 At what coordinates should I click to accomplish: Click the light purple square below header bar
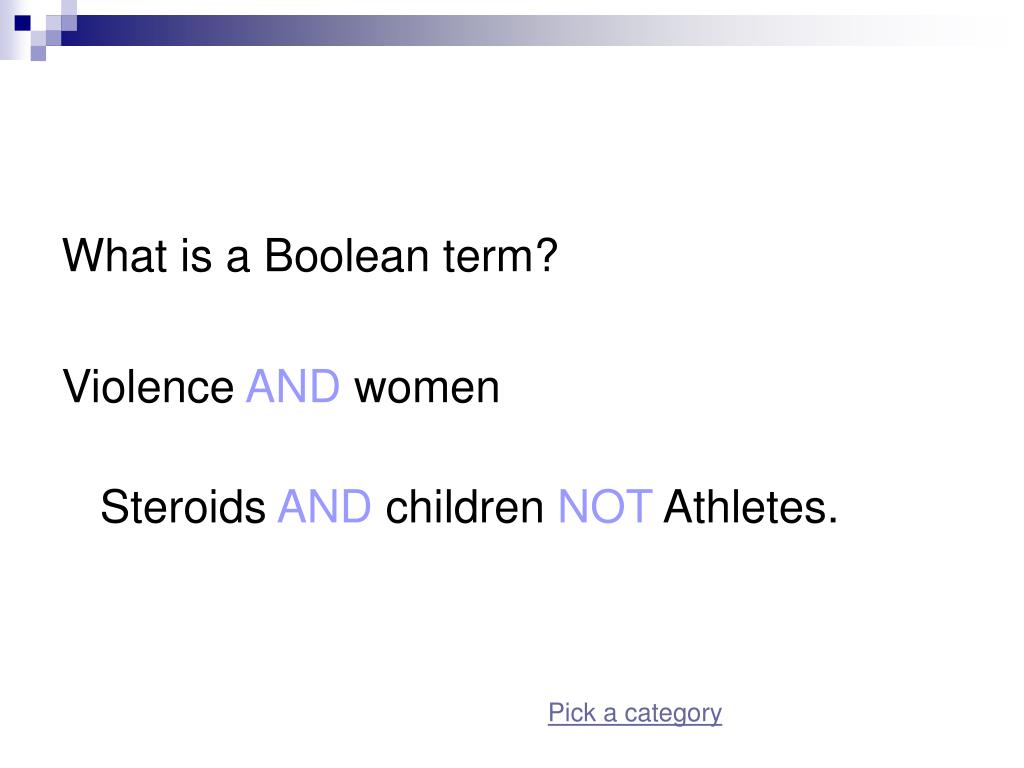(38, 53)
